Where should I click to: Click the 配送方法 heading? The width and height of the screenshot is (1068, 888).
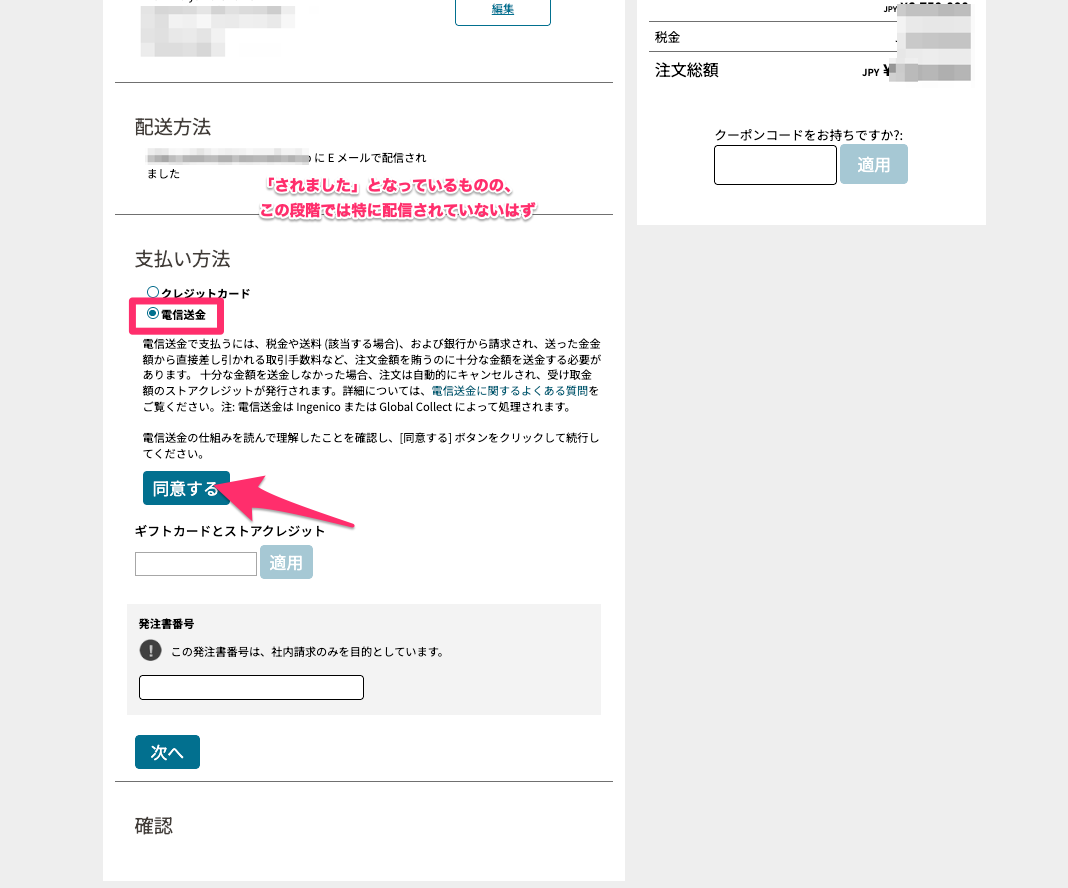click(x=173, y=127)
